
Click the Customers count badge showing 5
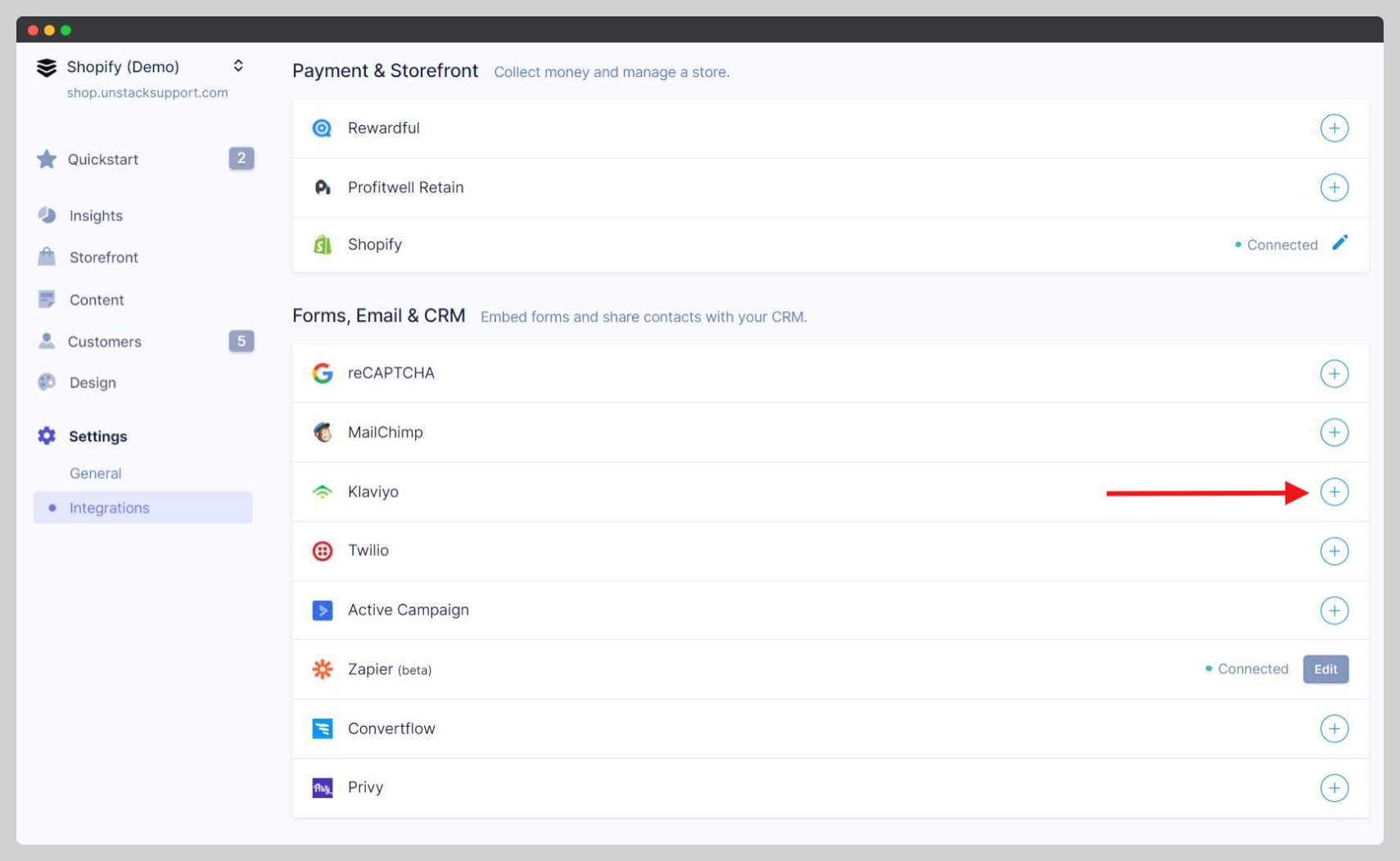pos(241,341)
